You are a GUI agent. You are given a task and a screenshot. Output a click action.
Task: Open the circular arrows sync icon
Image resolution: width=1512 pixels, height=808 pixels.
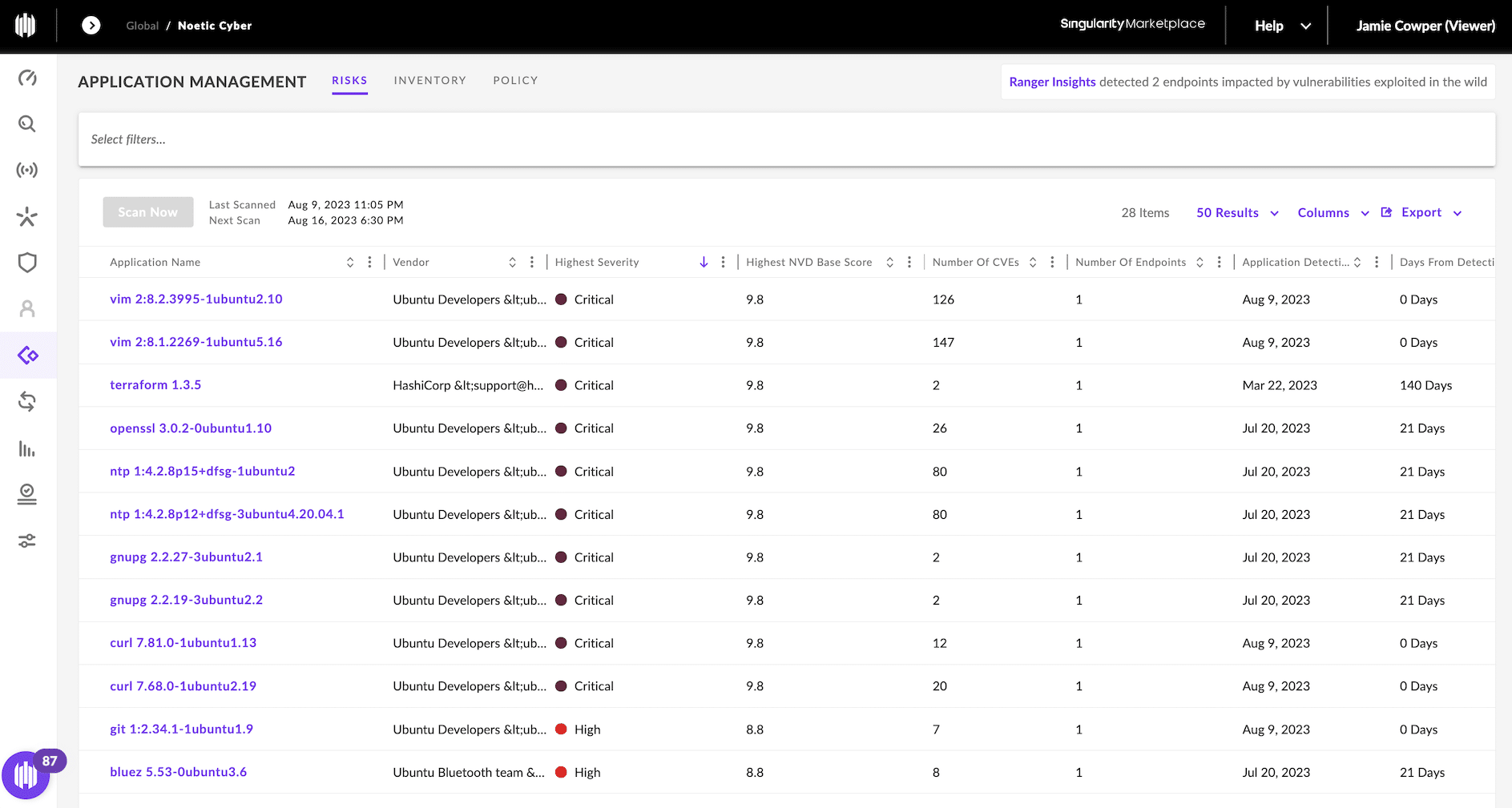pyautogui.click(x=27, y=401)
